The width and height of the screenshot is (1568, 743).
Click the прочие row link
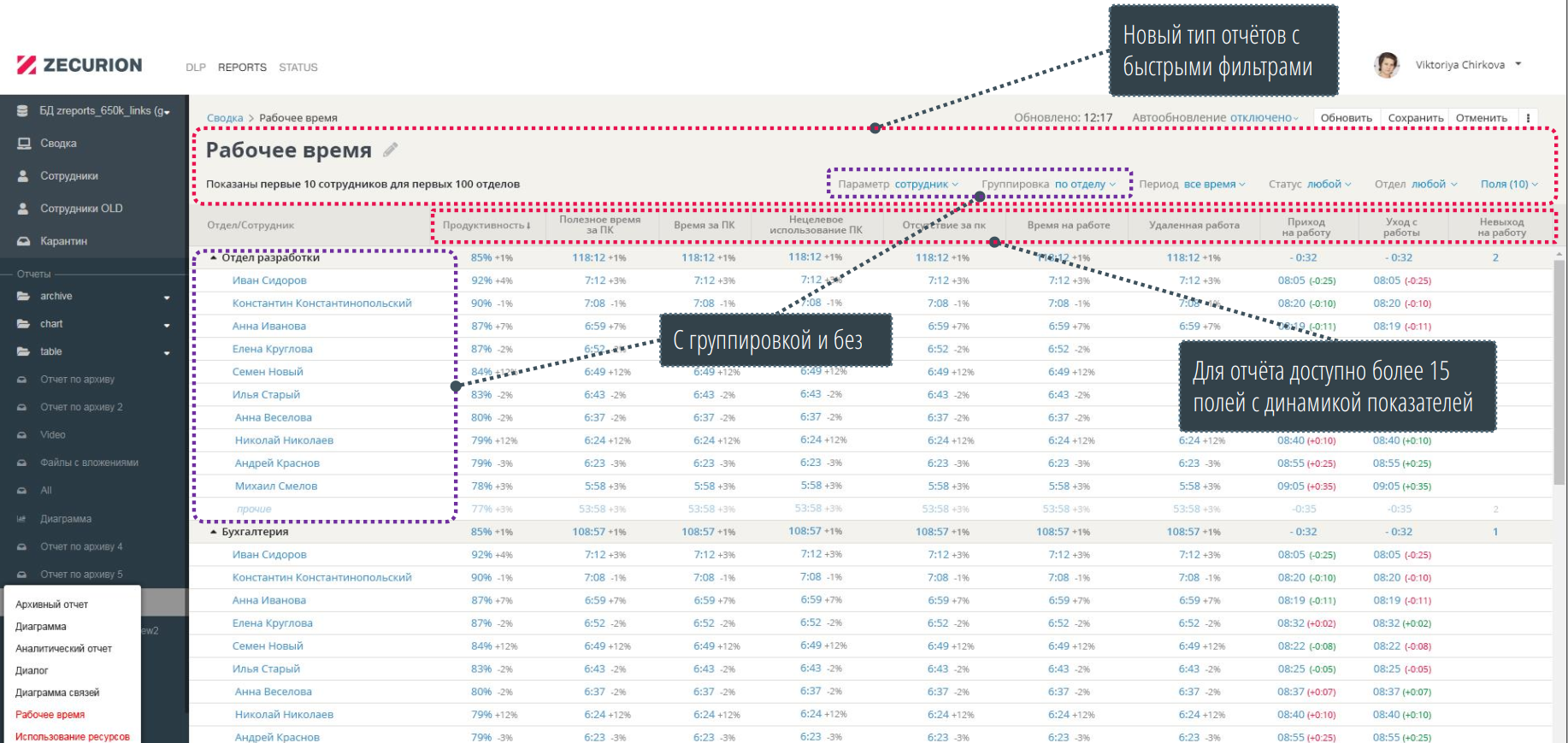pos(254,509)
